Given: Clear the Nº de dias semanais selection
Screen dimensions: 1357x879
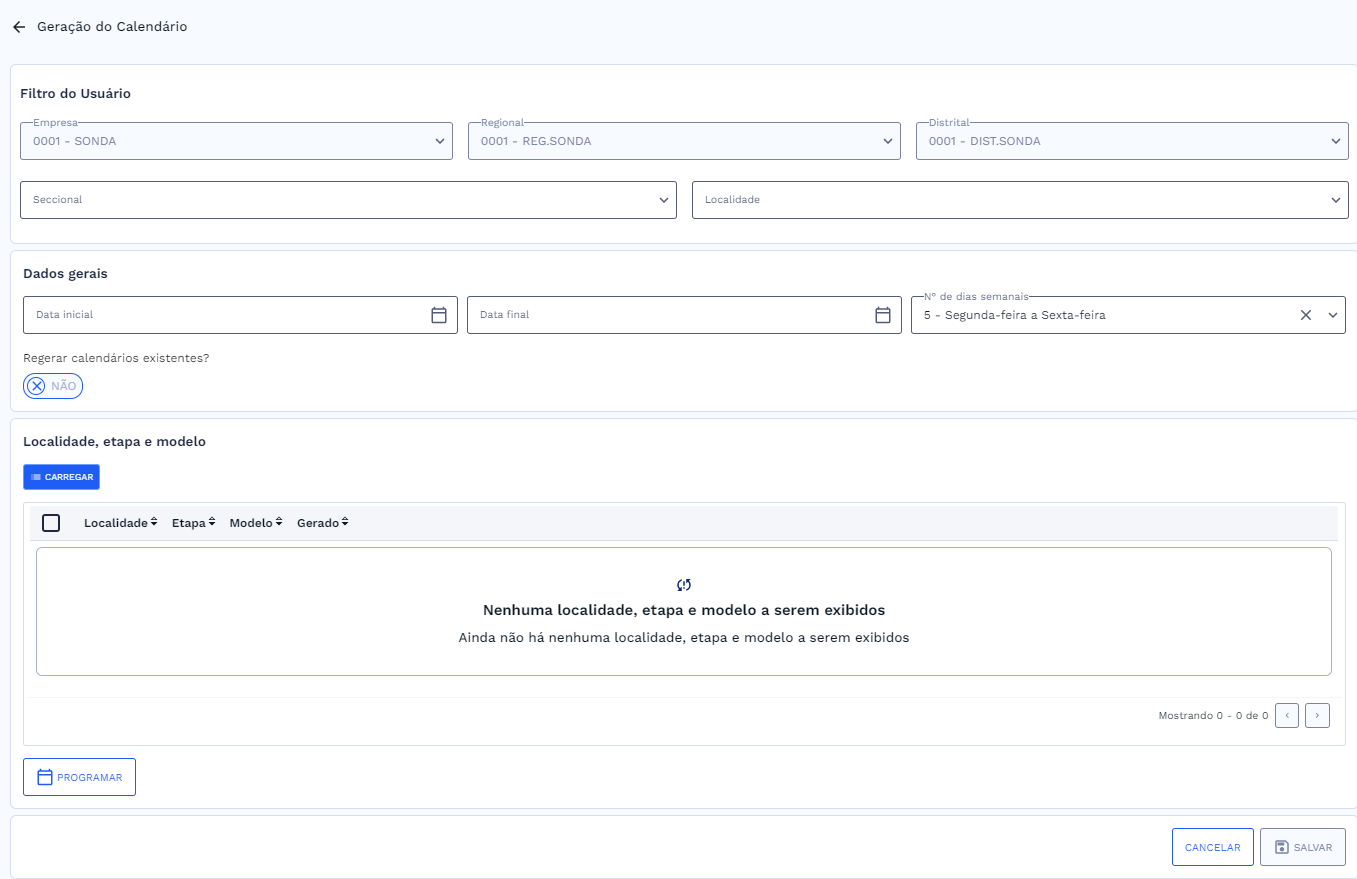Looking at the screenshot, I should (x=1305, y=315).
